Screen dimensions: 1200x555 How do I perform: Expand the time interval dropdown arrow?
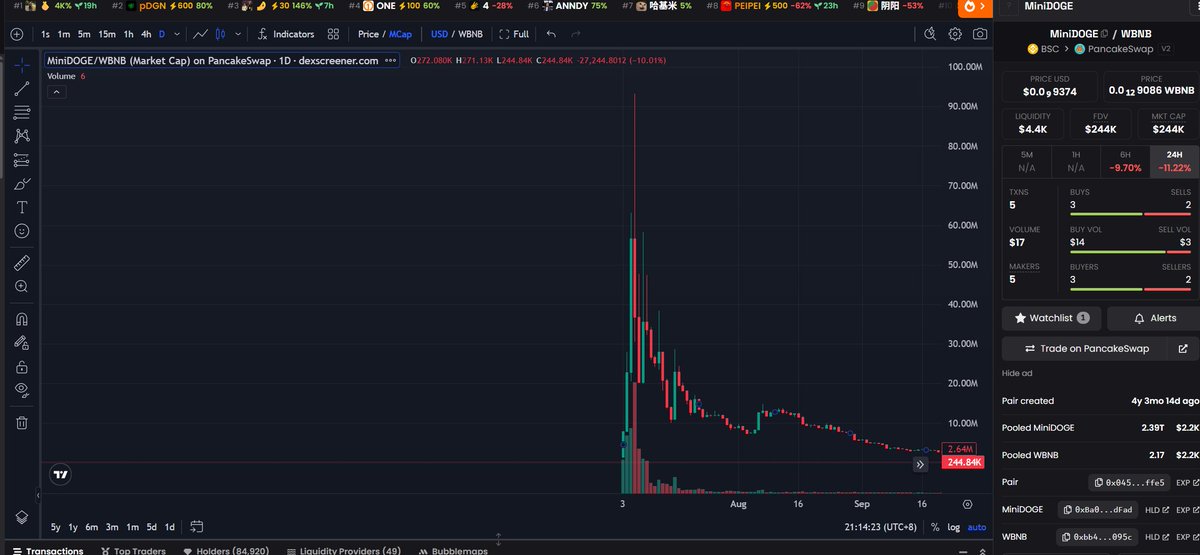pyautogui.click(x=178, y=34)
